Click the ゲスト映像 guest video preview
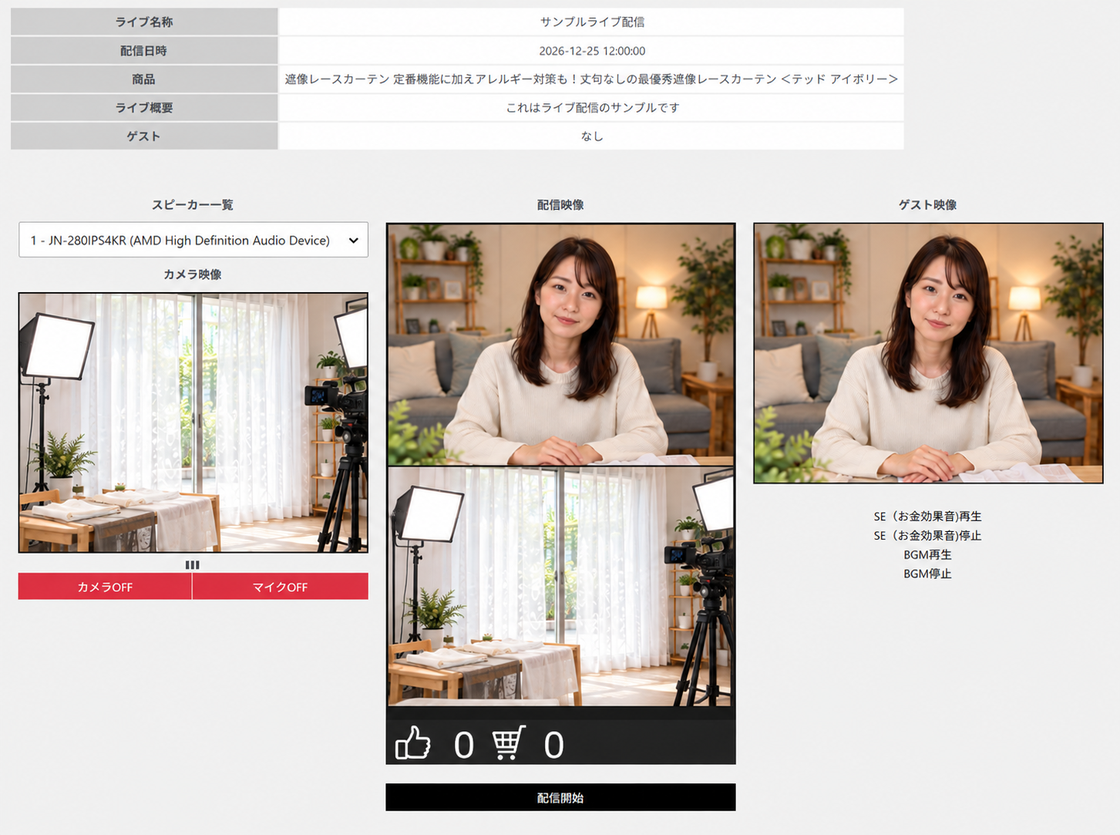 pos(928,353)
